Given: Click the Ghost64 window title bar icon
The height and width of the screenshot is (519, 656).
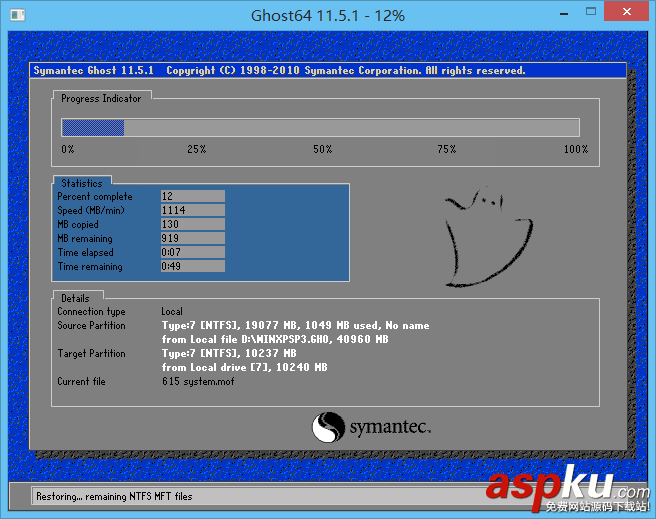Looking at the screenshot, I should 18,15.
